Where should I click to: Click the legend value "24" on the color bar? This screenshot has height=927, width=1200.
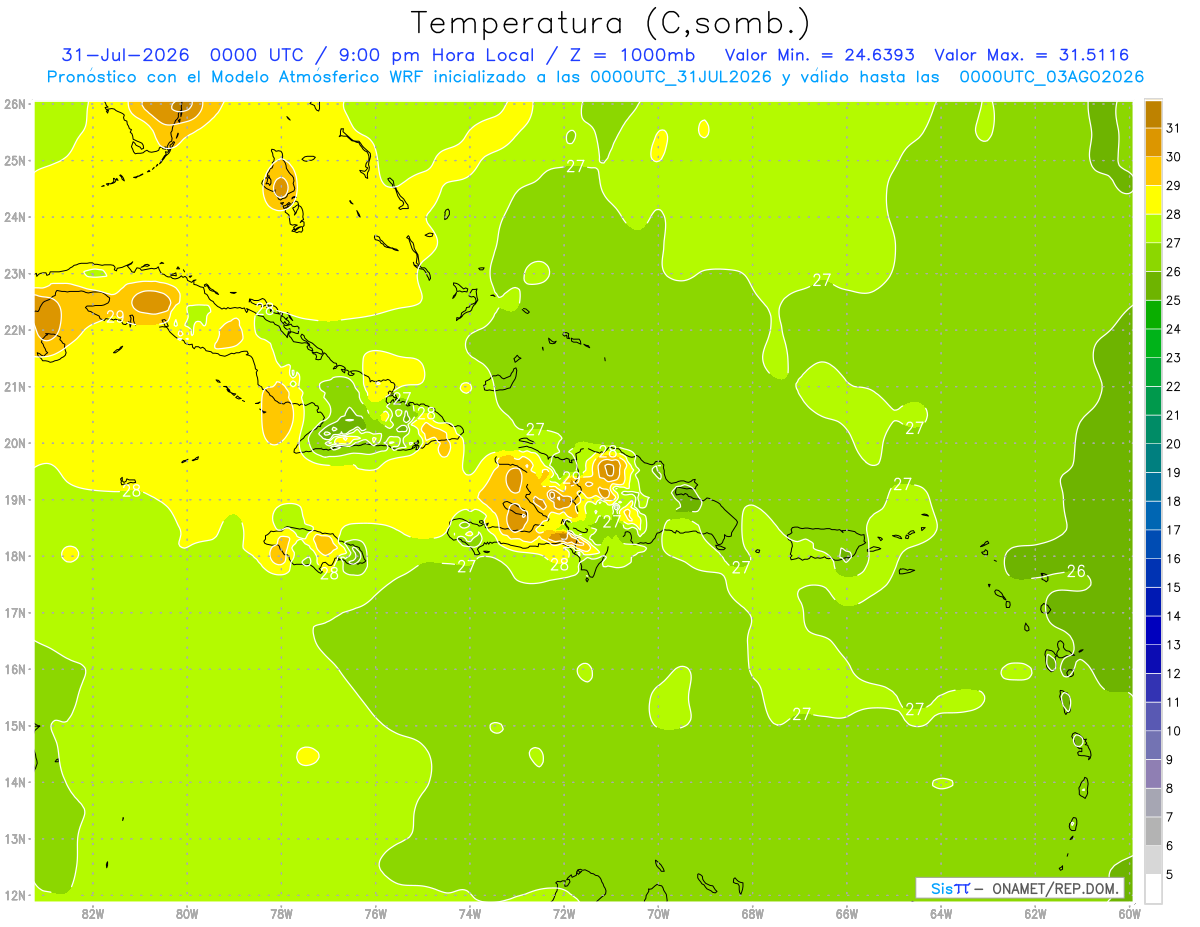point(1174,329)
